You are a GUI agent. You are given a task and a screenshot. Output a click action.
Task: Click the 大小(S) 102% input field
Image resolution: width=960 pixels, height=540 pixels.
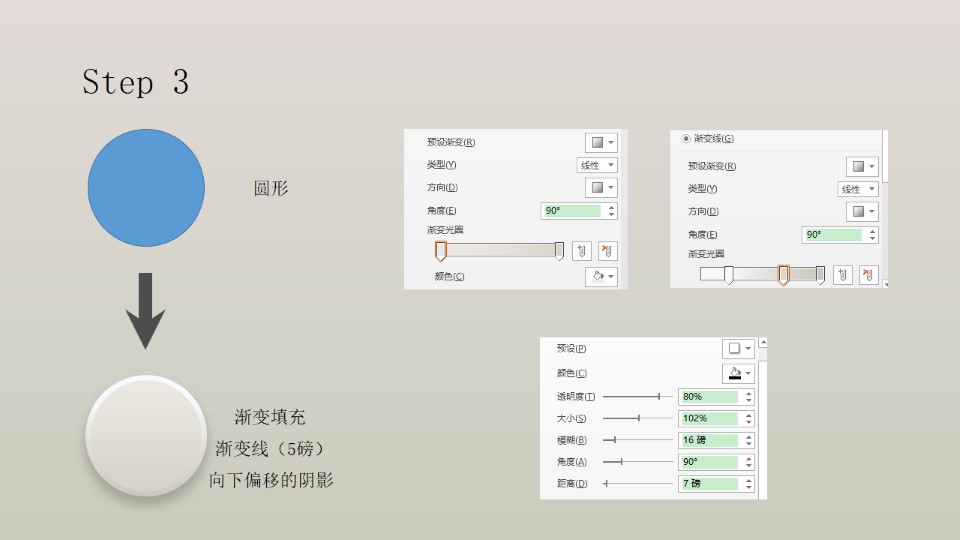(x=708, y=419)
